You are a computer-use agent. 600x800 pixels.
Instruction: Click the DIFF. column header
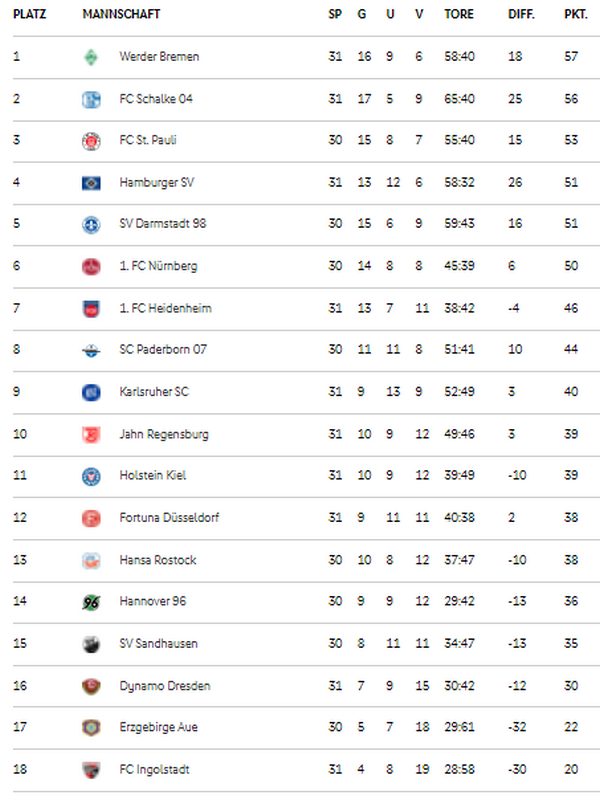coord(521,14)
